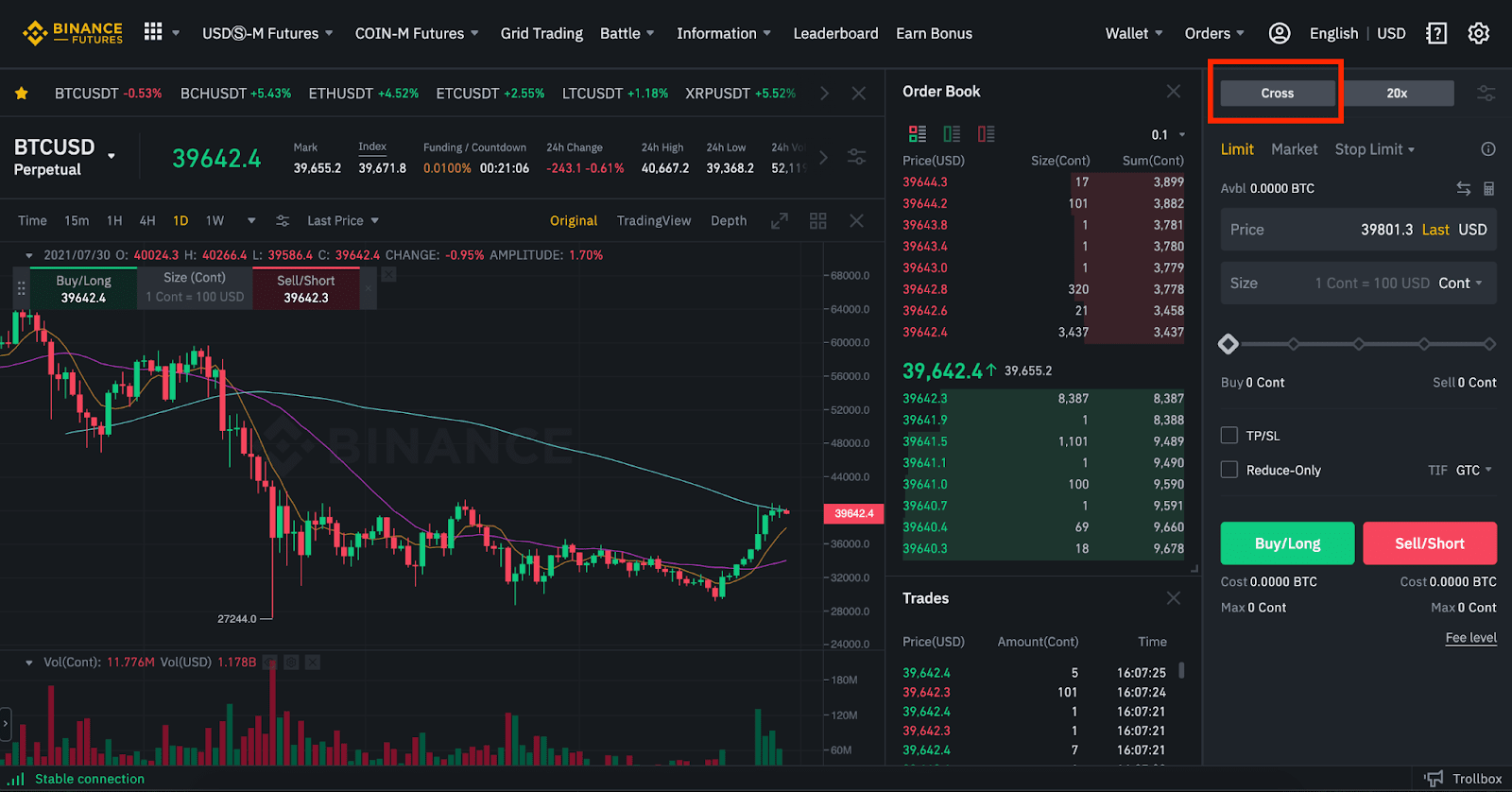Open the user account profile icon

pyautogui.click(x=1280, y=33)
